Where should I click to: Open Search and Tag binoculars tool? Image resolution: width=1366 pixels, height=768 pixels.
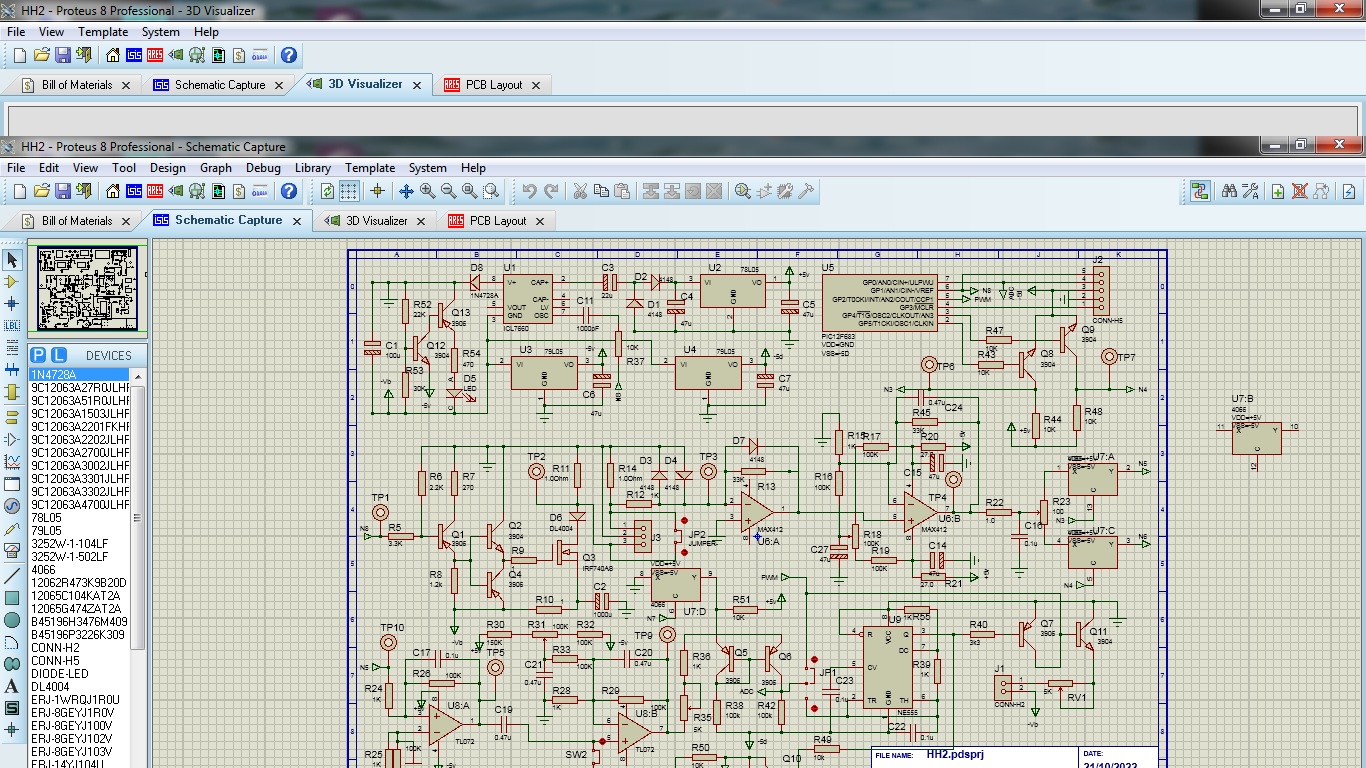click(x=1229, y=191)
